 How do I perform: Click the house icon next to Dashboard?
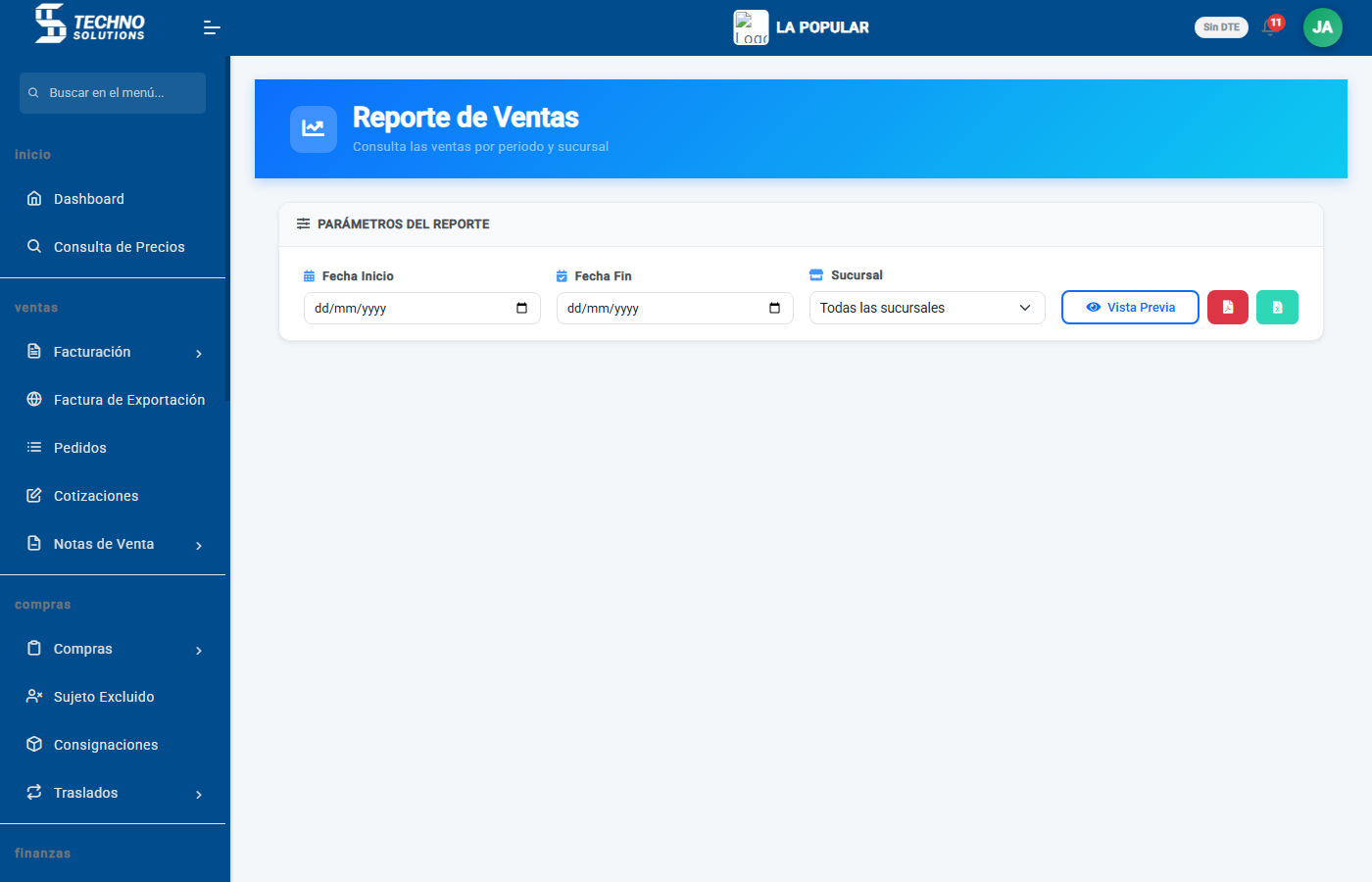pos(34,199)
